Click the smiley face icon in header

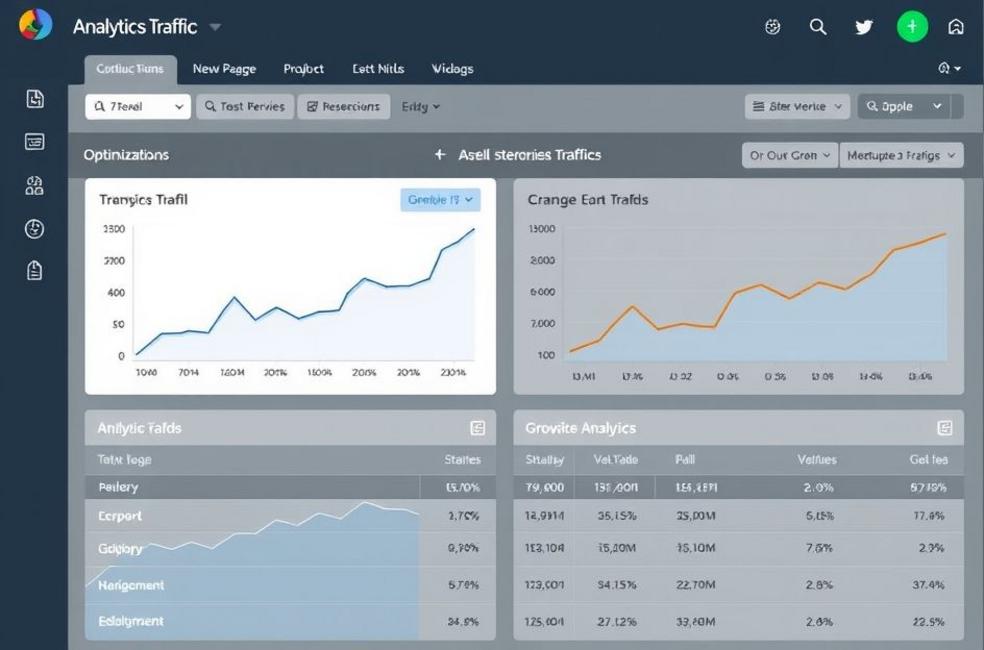[772, 27]
